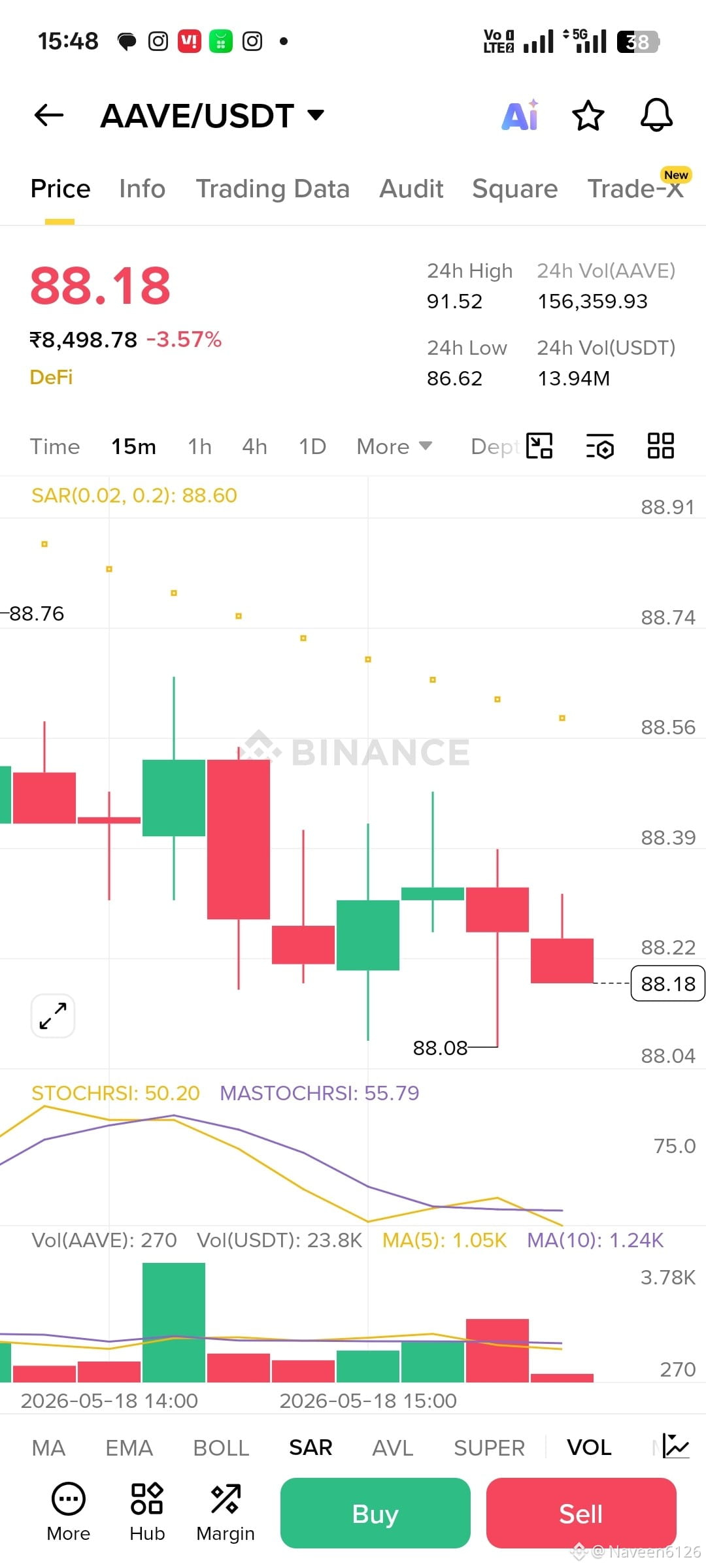Tap the DeFi category tag
Image resolution: width=706 pixels, height=1568 pixels.
coord(51,377)
